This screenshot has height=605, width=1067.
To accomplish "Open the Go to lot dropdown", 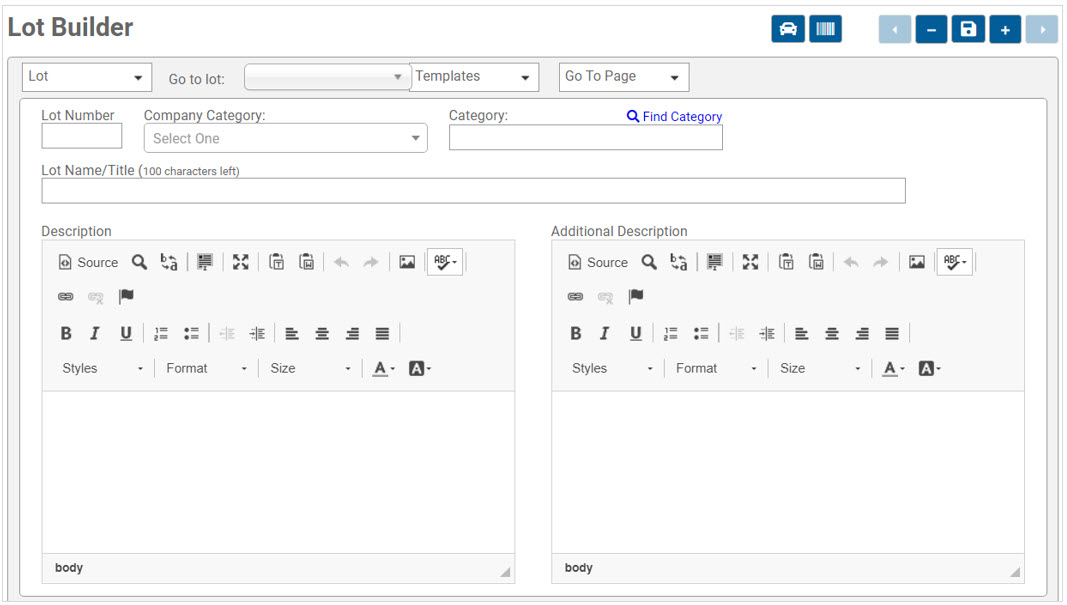I will (327, 77).
